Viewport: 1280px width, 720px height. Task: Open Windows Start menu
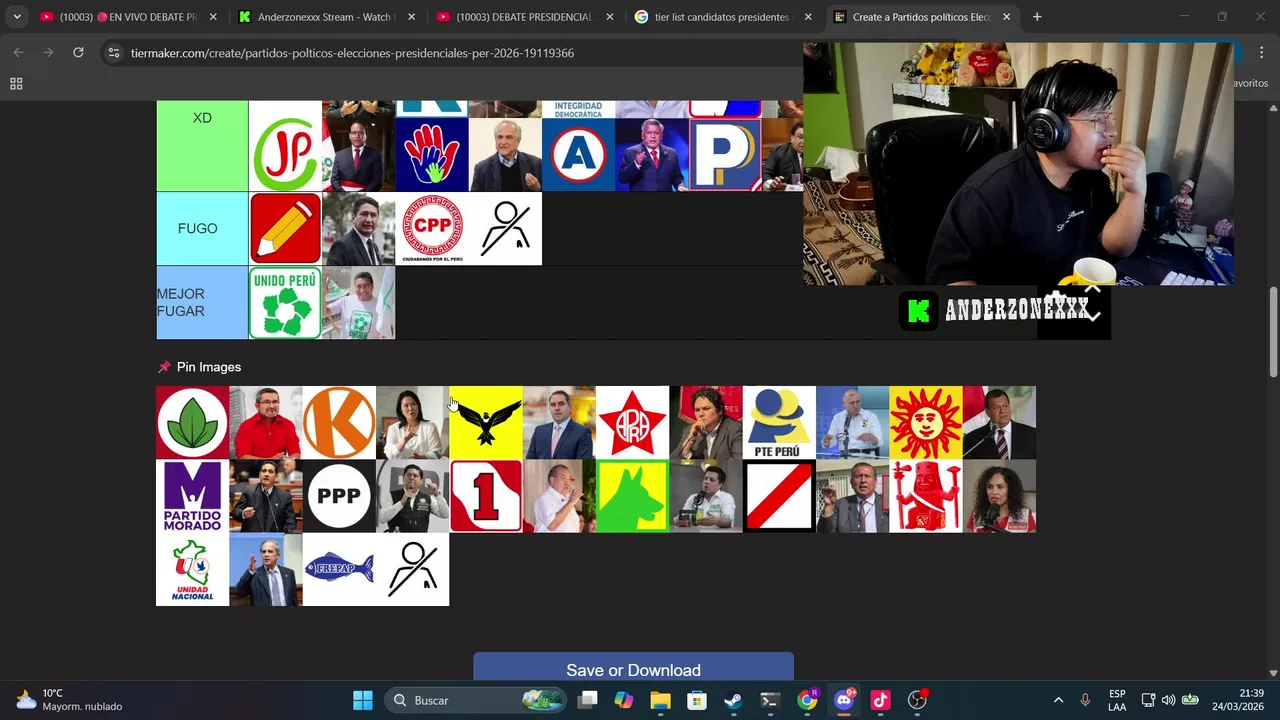tap(363, 700)
